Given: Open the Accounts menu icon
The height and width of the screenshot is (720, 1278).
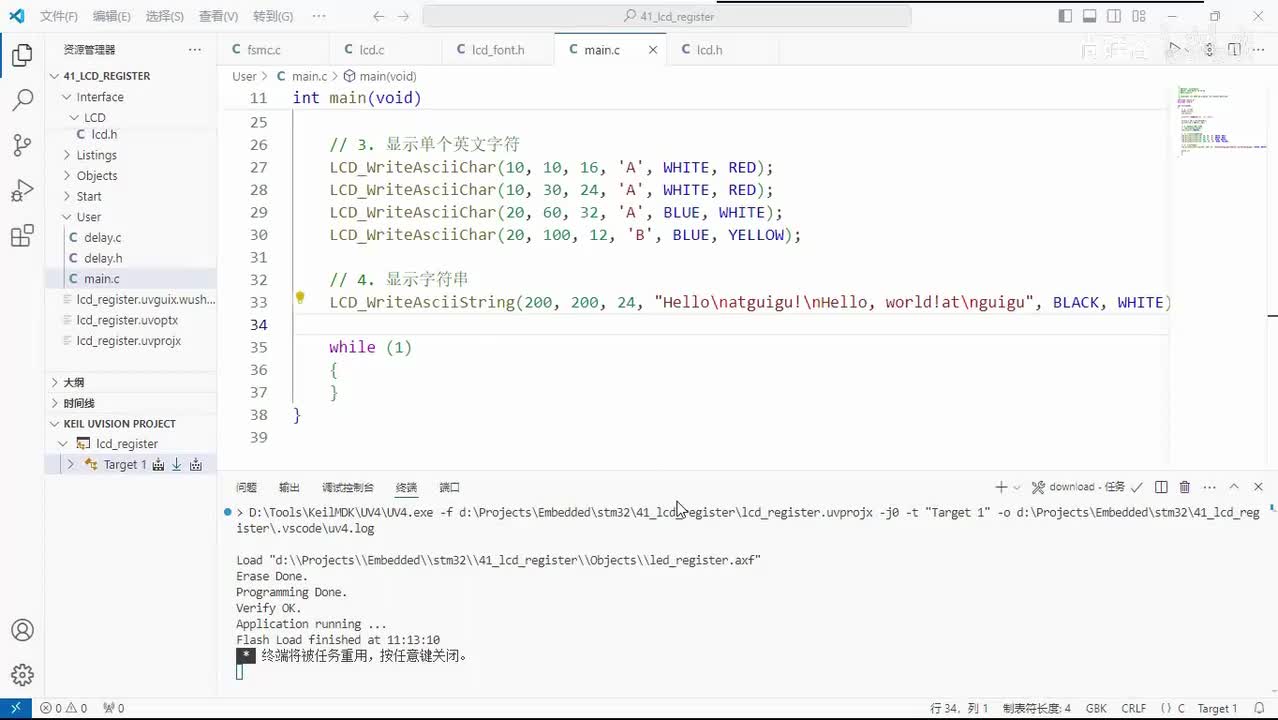Looking at the screenshot, I should coord(22,630).
